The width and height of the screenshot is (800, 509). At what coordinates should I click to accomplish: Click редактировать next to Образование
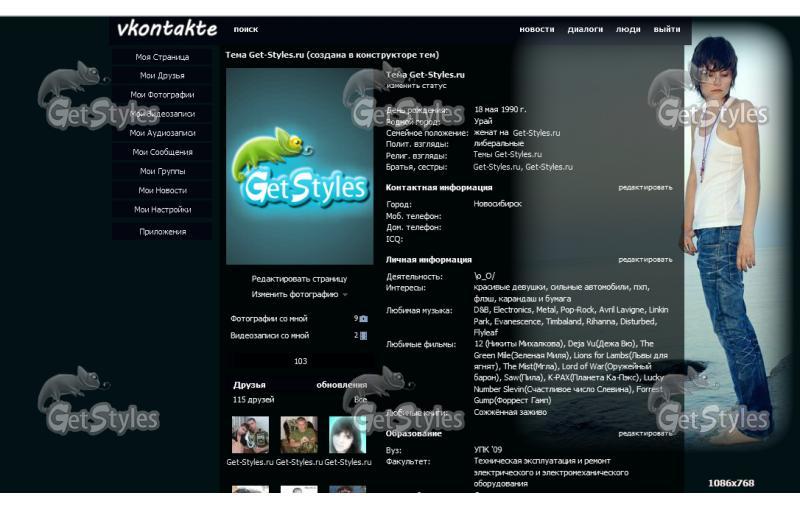645,434
